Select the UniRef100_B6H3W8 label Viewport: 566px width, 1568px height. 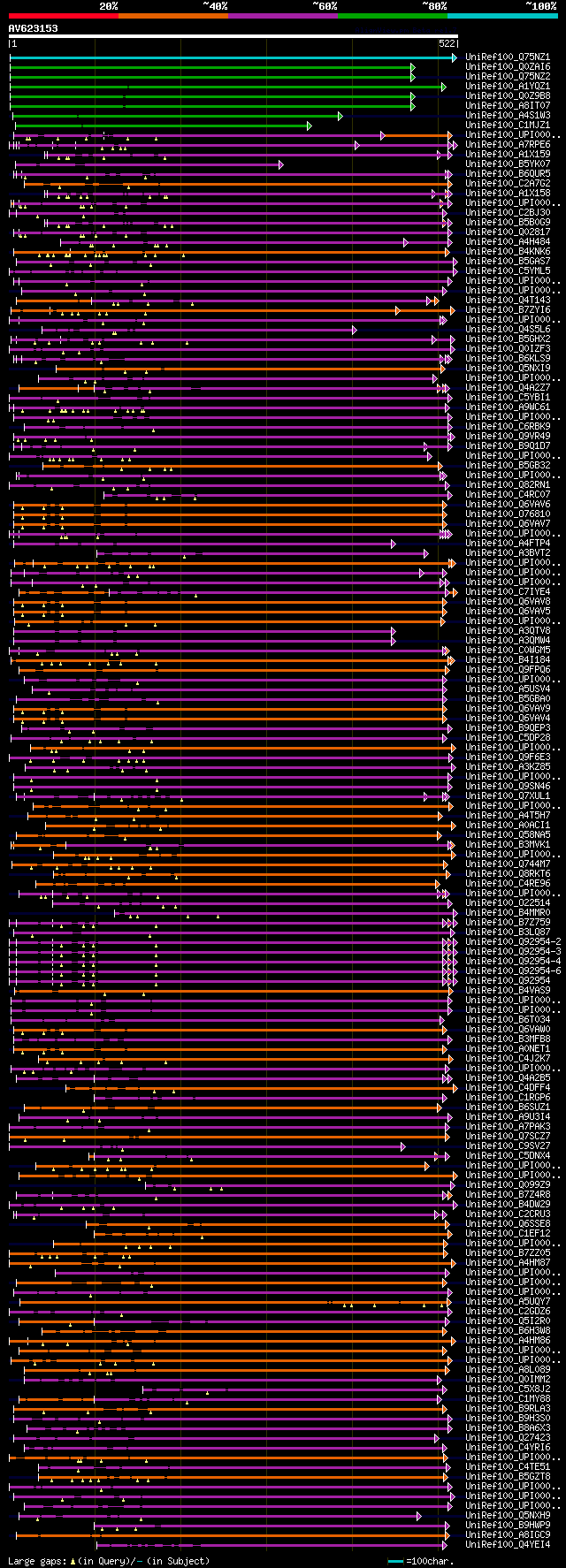[508, 1331]
